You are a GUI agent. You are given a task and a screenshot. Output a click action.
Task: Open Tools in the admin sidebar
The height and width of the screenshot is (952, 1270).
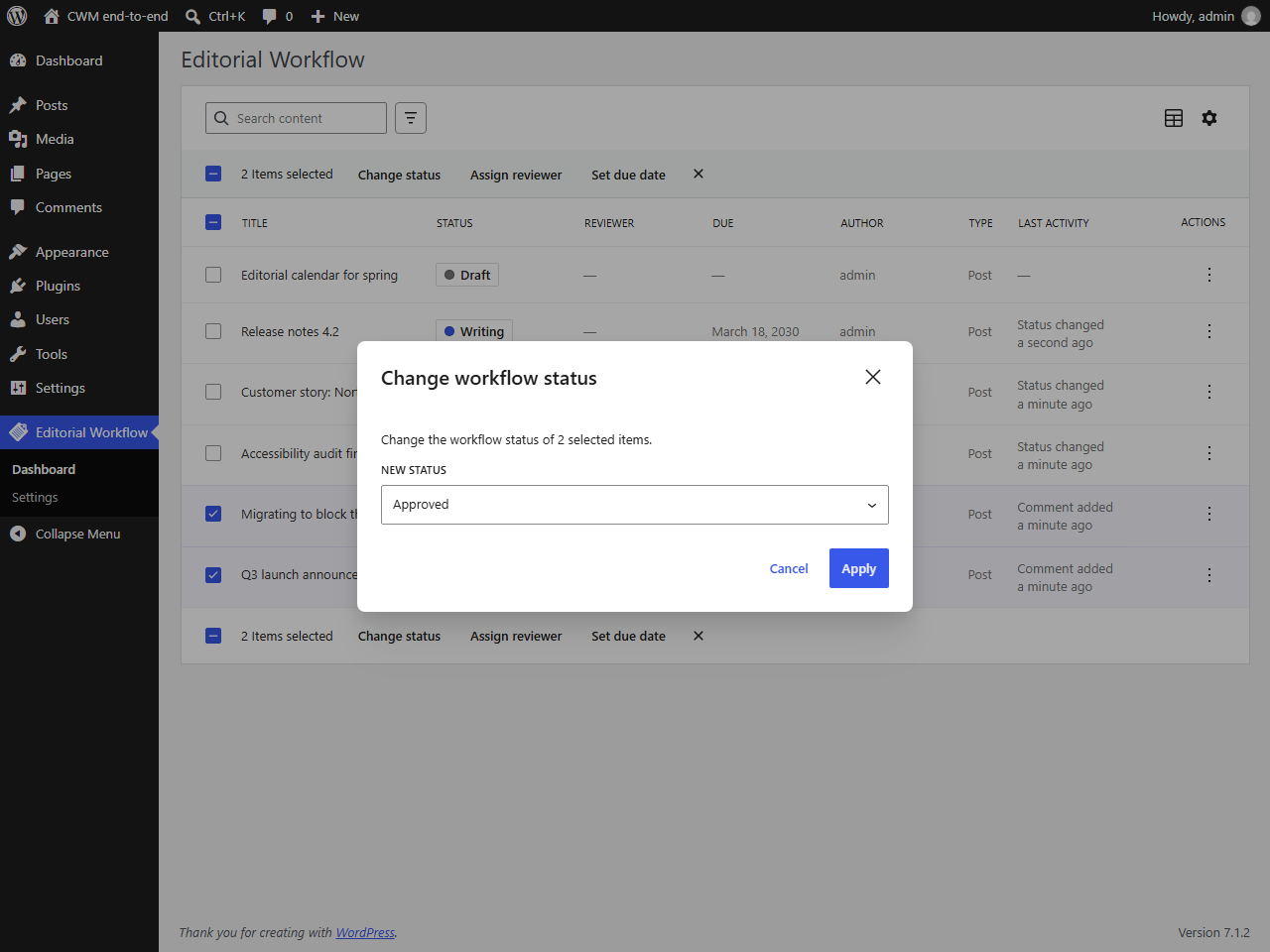point(79,354)
